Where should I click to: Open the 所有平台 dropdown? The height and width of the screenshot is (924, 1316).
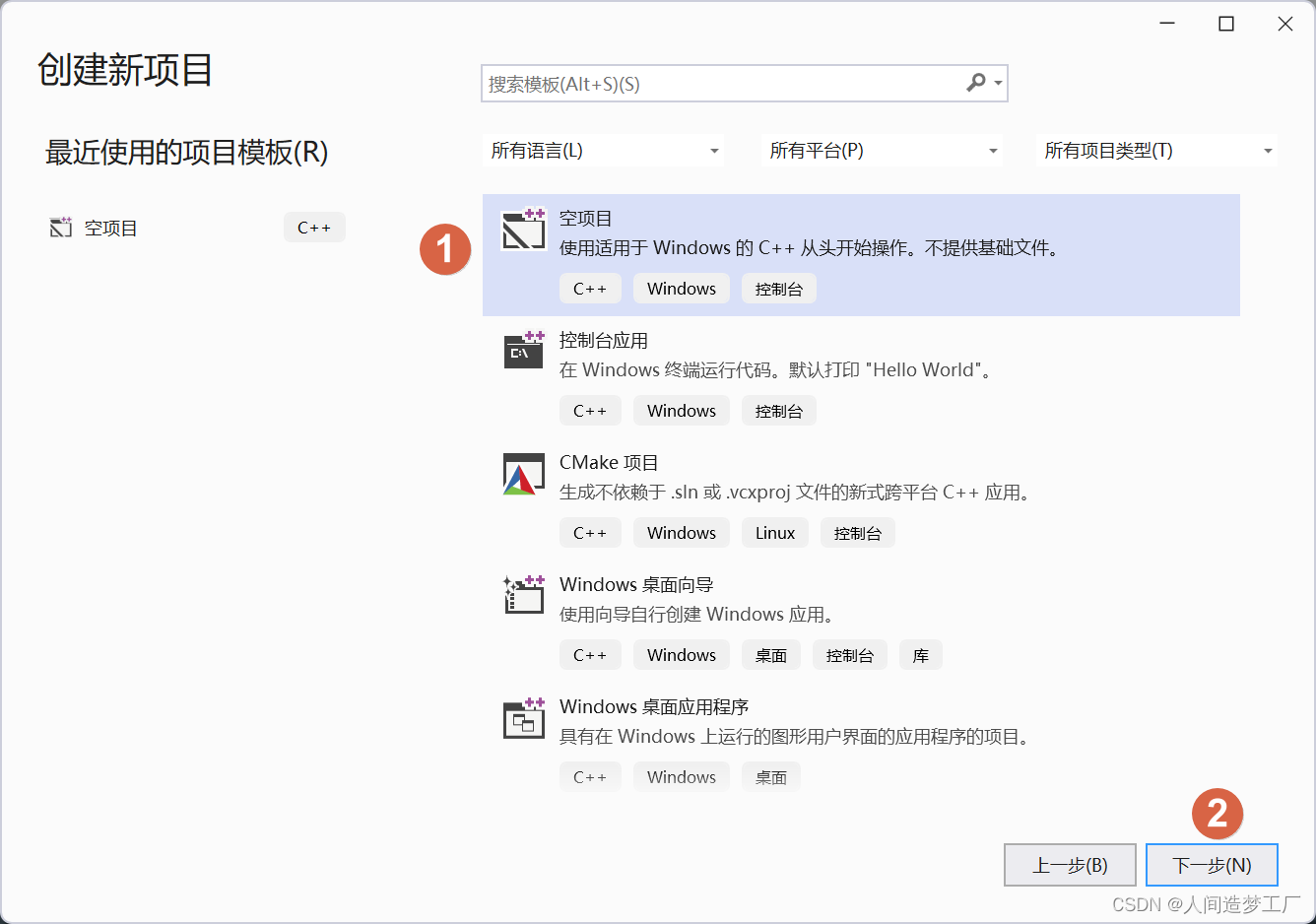coord(882,150)
